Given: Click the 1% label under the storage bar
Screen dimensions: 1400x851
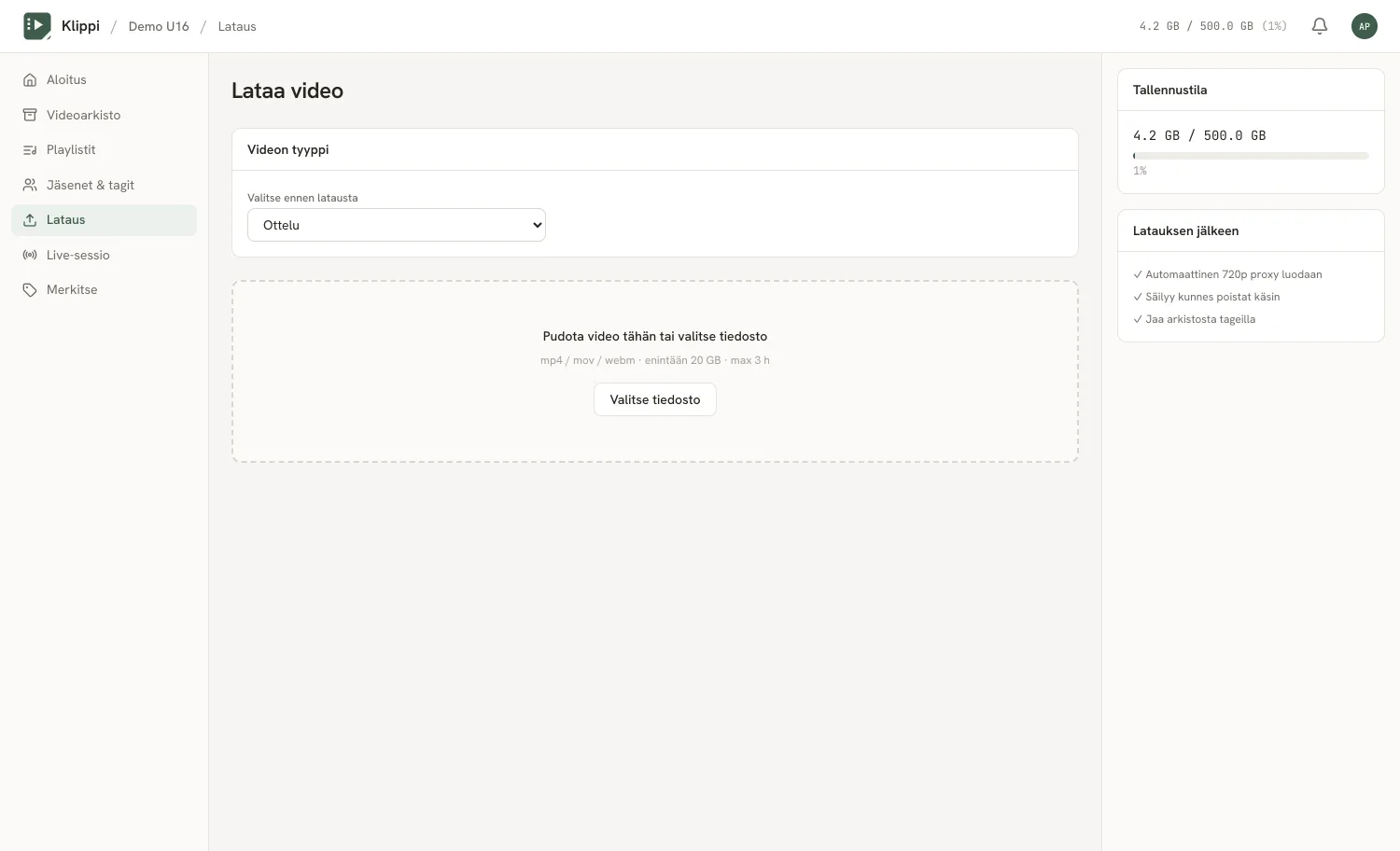Looking at the screenshot, I should (1140, 171).
